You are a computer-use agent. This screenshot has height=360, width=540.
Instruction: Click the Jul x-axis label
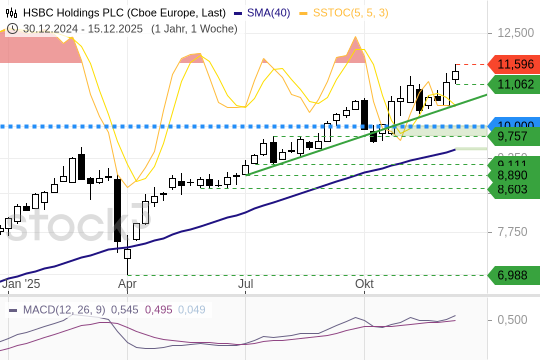(x=246, y=284)
